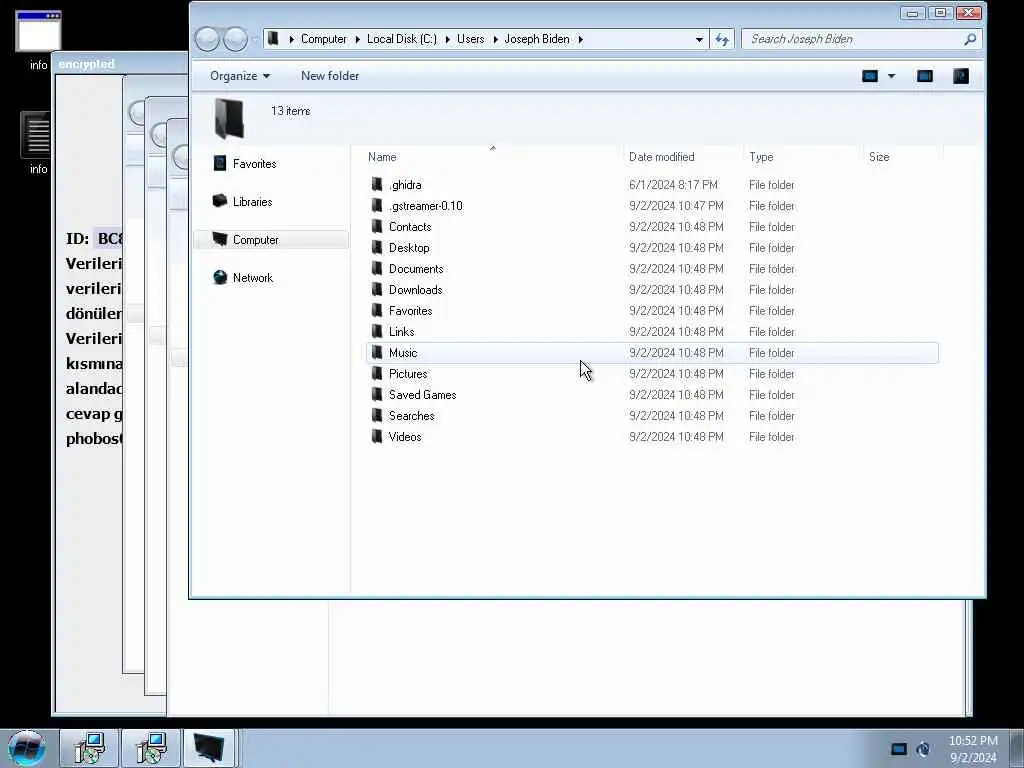Click the .ghidra folder icon
The image size is (1024, 768).
tap(377, 185)
